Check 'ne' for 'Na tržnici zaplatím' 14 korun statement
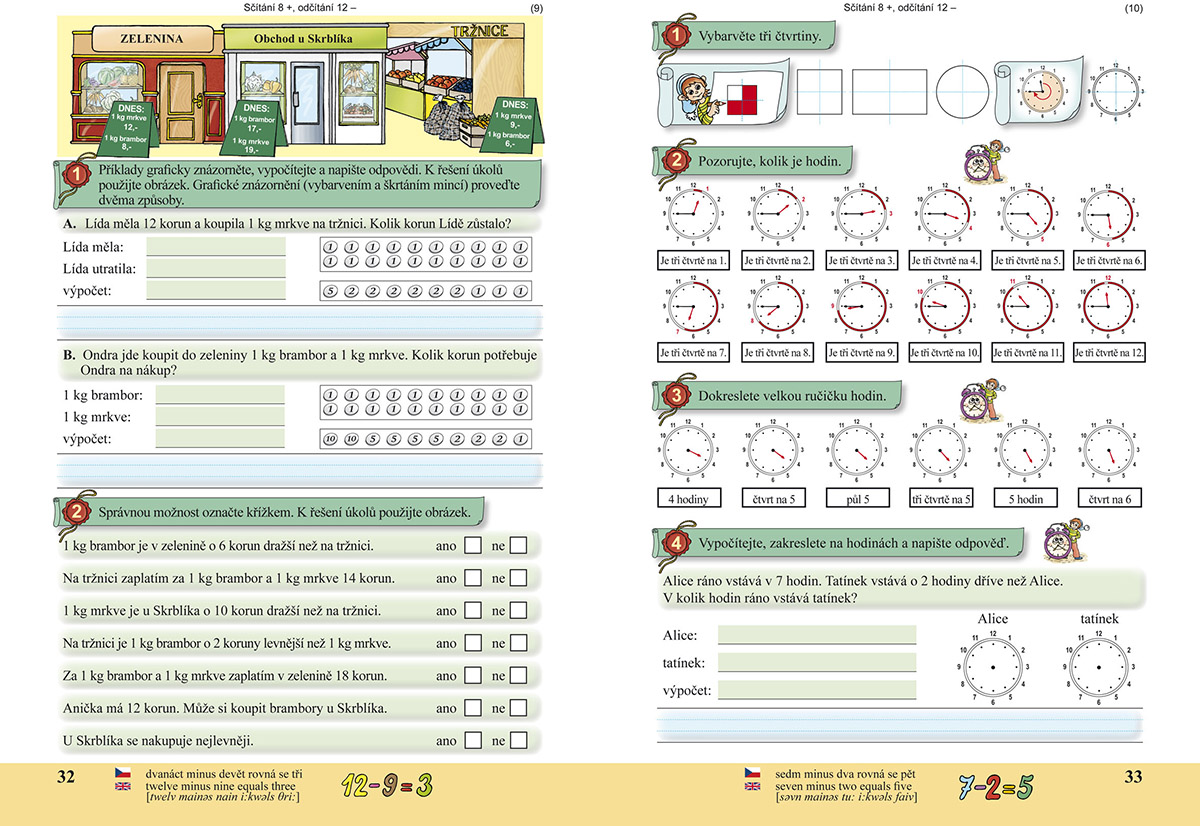The height and width of the screenshot is (826, 1200). point(518,578)
